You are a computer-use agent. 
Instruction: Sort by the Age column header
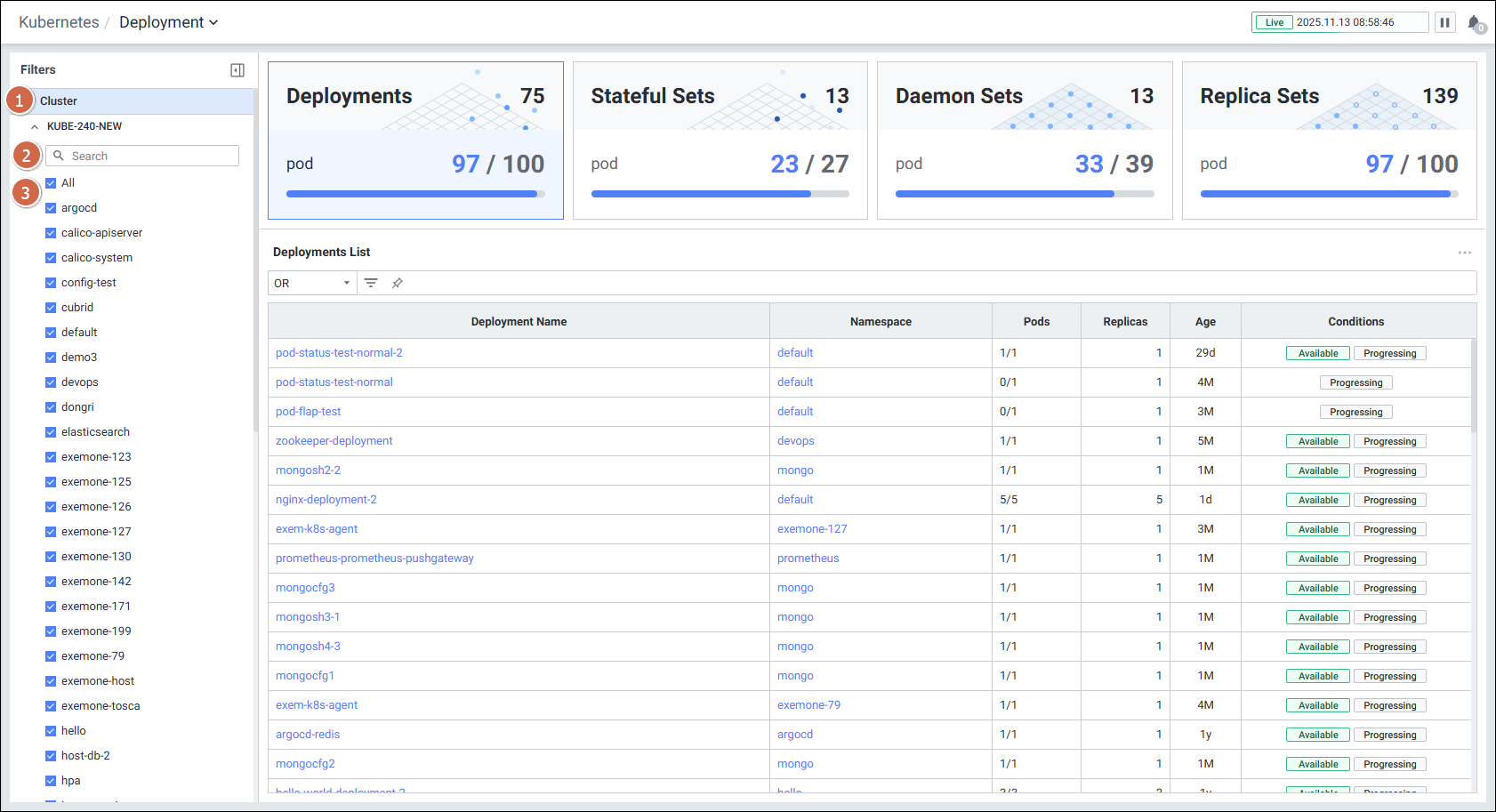[x=1205, y=322]
